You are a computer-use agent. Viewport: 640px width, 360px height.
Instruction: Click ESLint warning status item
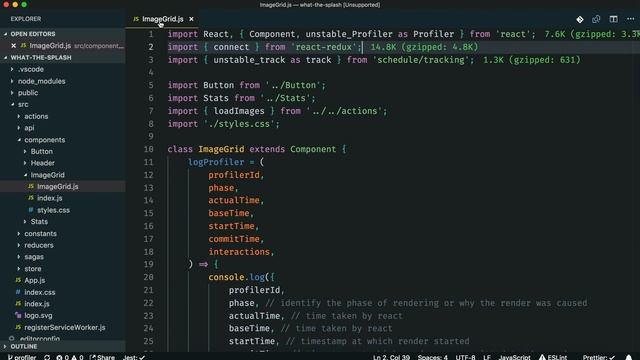pos(553,357)
